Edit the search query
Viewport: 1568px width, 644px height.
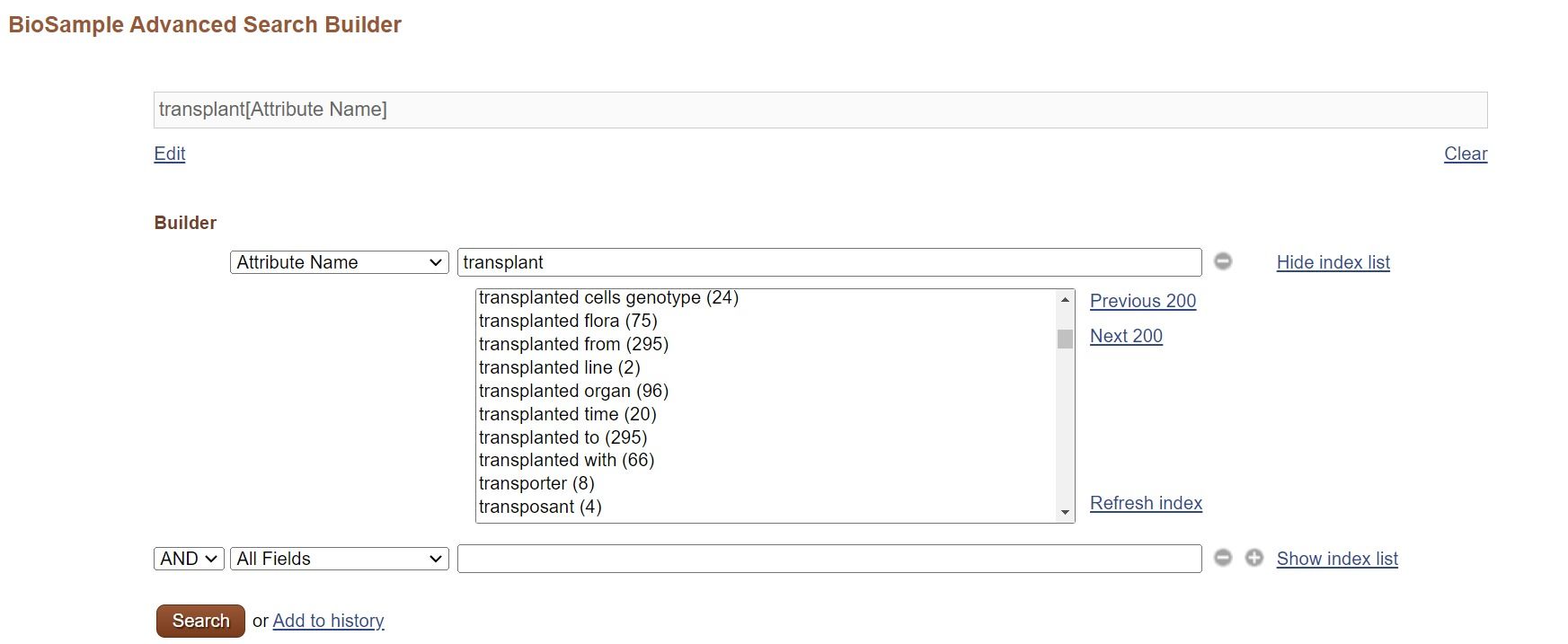click(x=170, y=154)
